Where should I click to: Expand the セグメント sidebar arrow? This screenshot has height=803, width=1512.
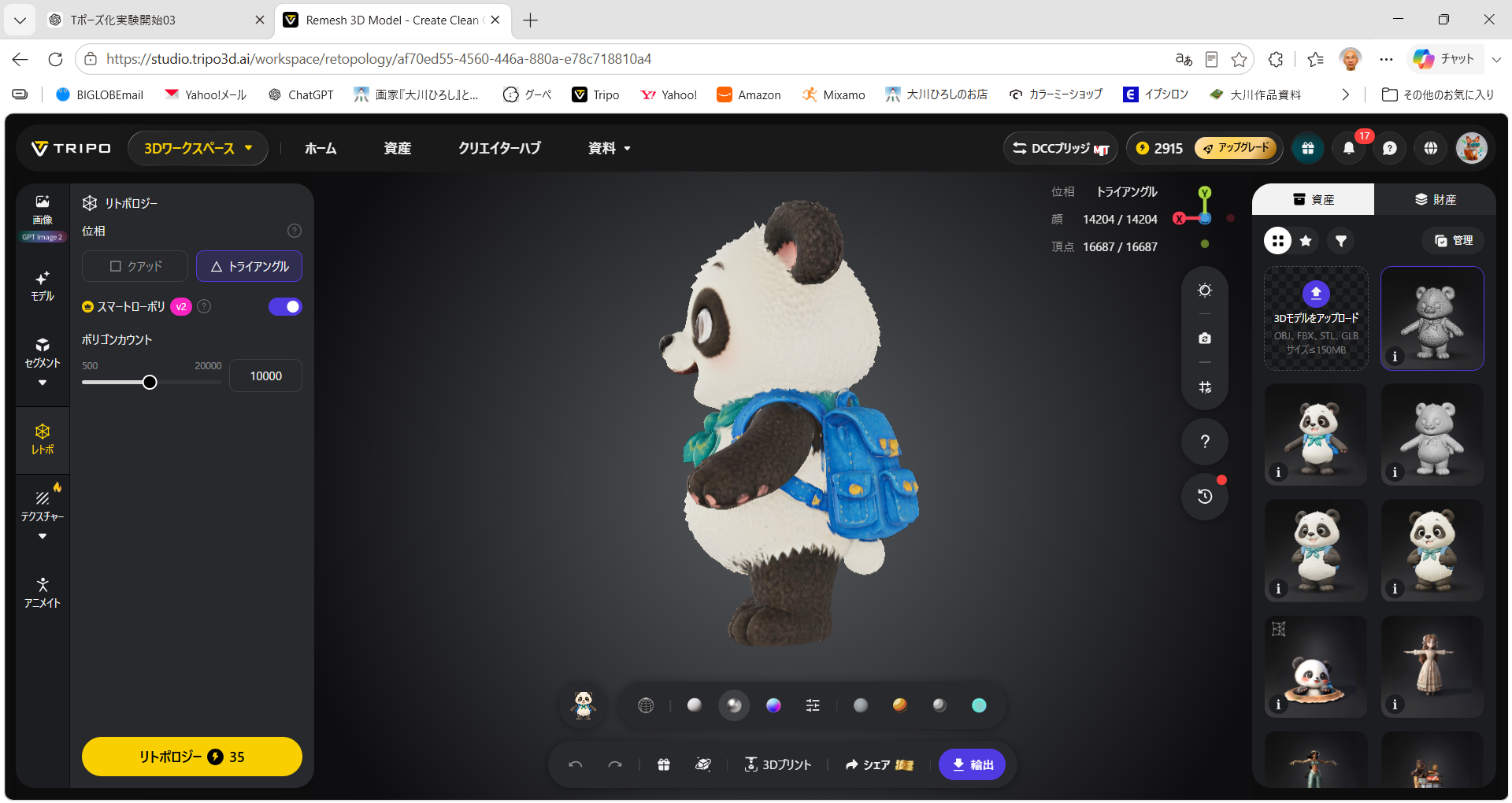[x=43, y=383]
